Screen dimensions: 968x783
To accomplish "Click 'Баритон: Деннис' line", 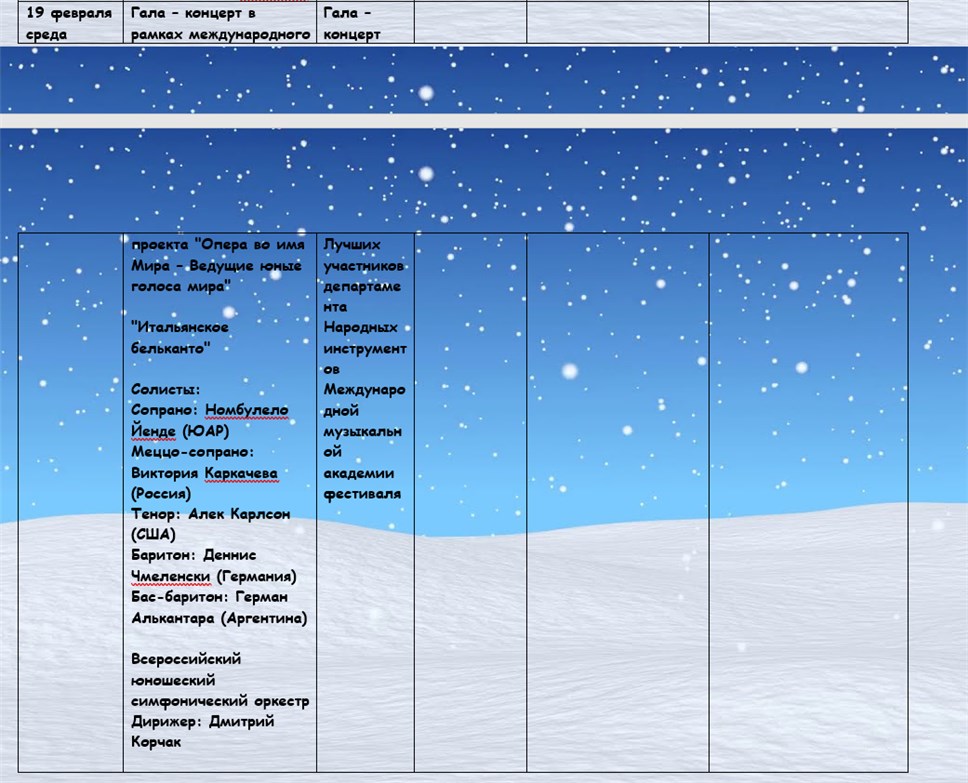I will (193, 555).
